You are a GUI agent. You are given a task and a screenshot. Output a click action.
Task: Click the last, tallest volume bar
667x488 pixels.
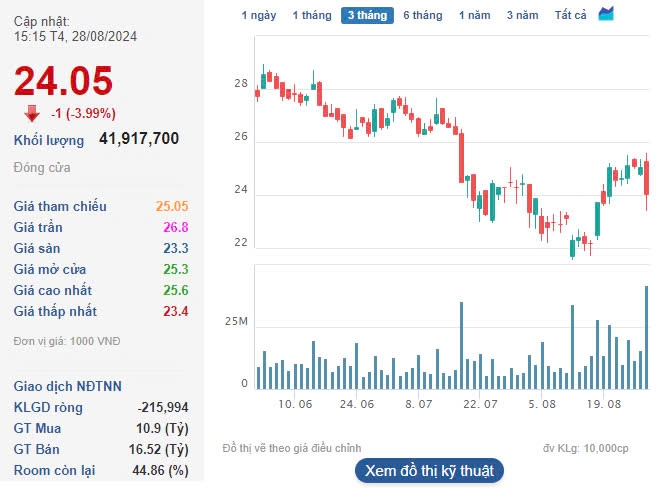point(647,337)
